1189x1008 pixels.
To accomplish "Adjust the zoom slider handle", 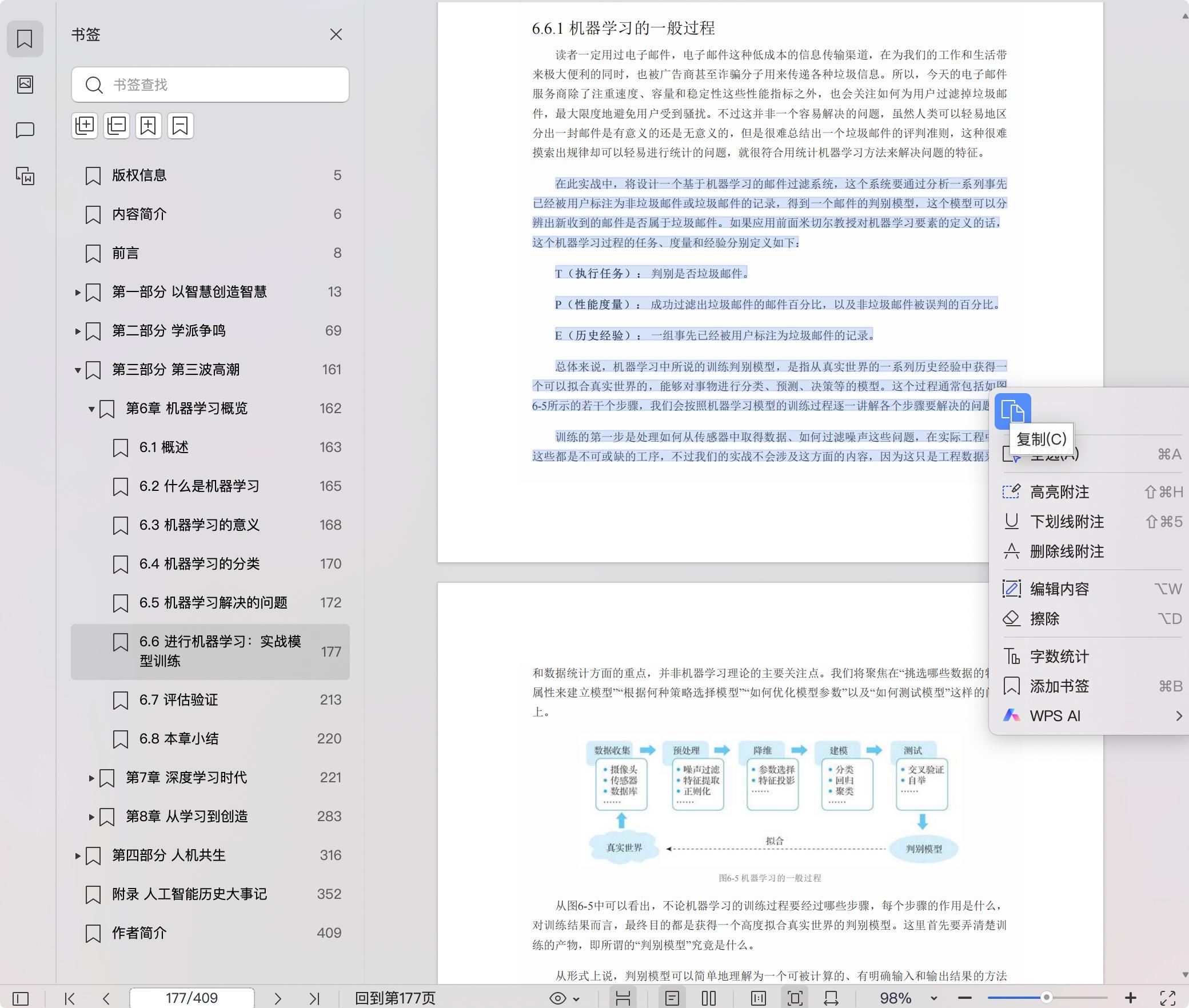I will tap(1048, 998).
